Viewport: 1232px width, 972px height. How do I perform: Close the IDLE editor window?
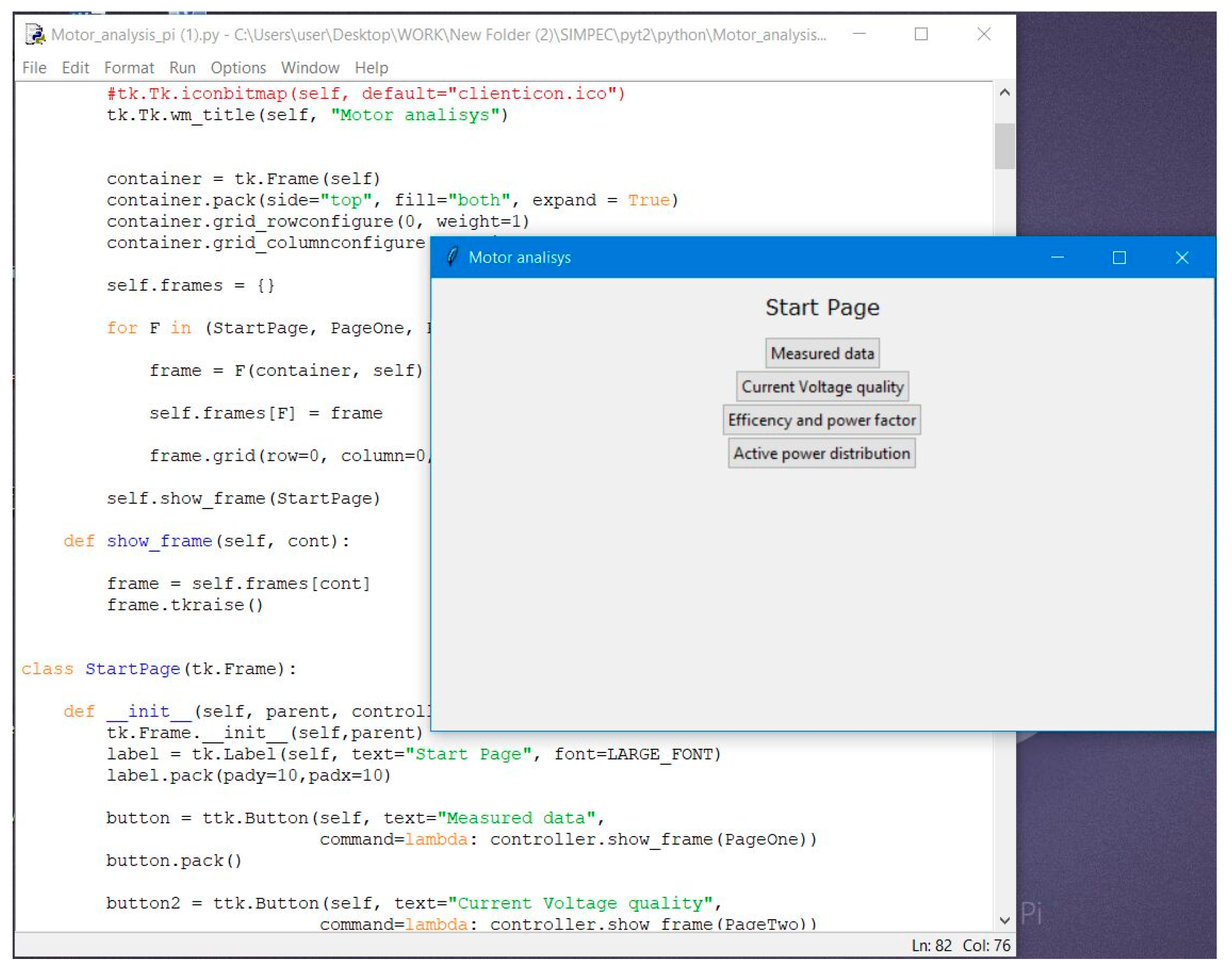[984, 34]
